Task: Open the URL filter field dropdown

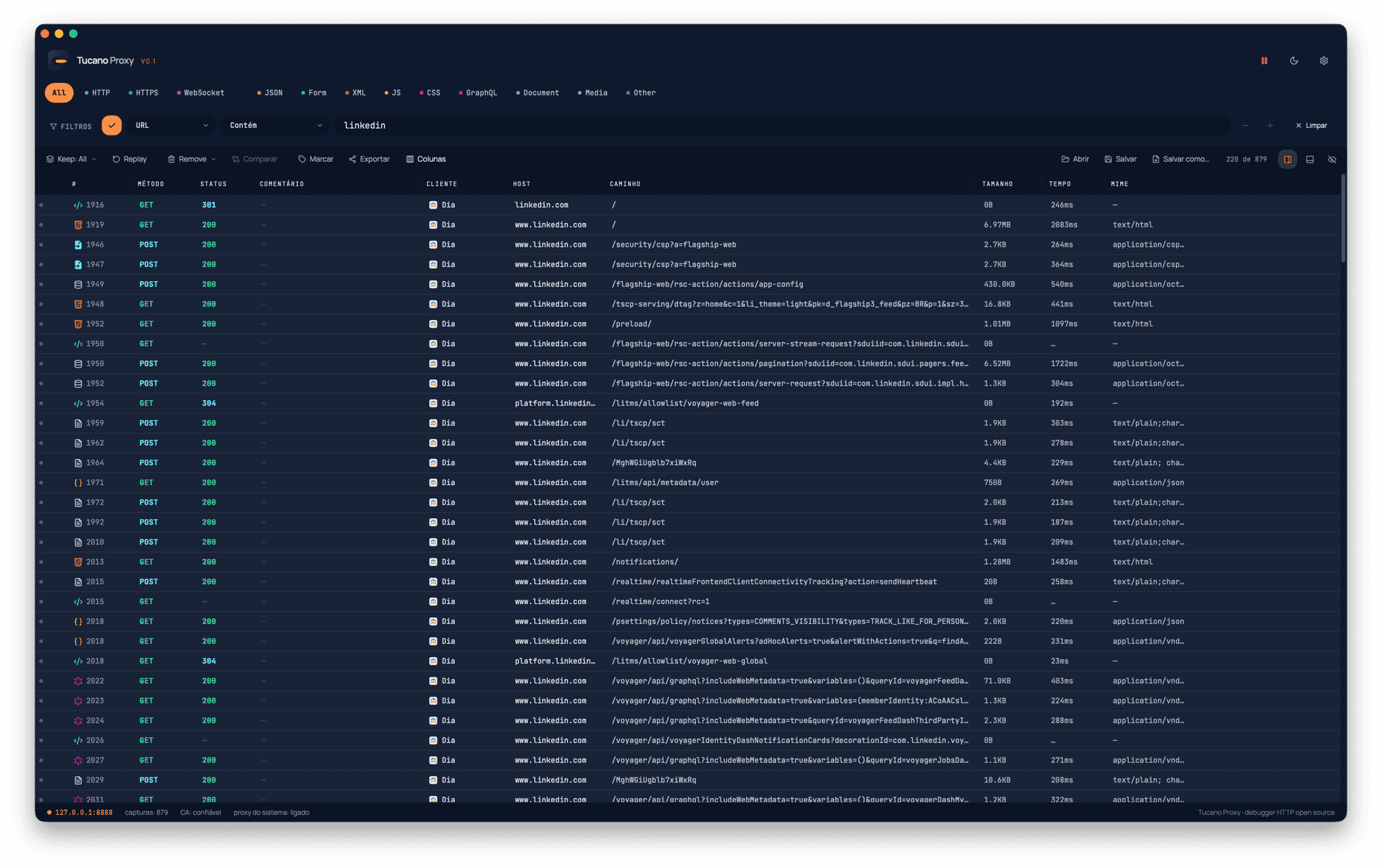Action: tap(171, 126)
